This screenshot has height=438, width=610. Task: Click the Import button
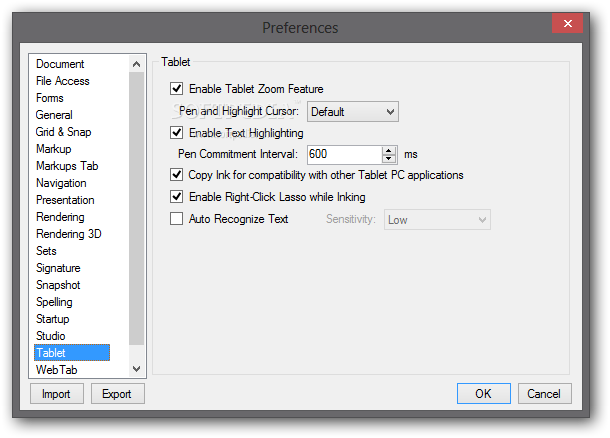tap(56, 394)
